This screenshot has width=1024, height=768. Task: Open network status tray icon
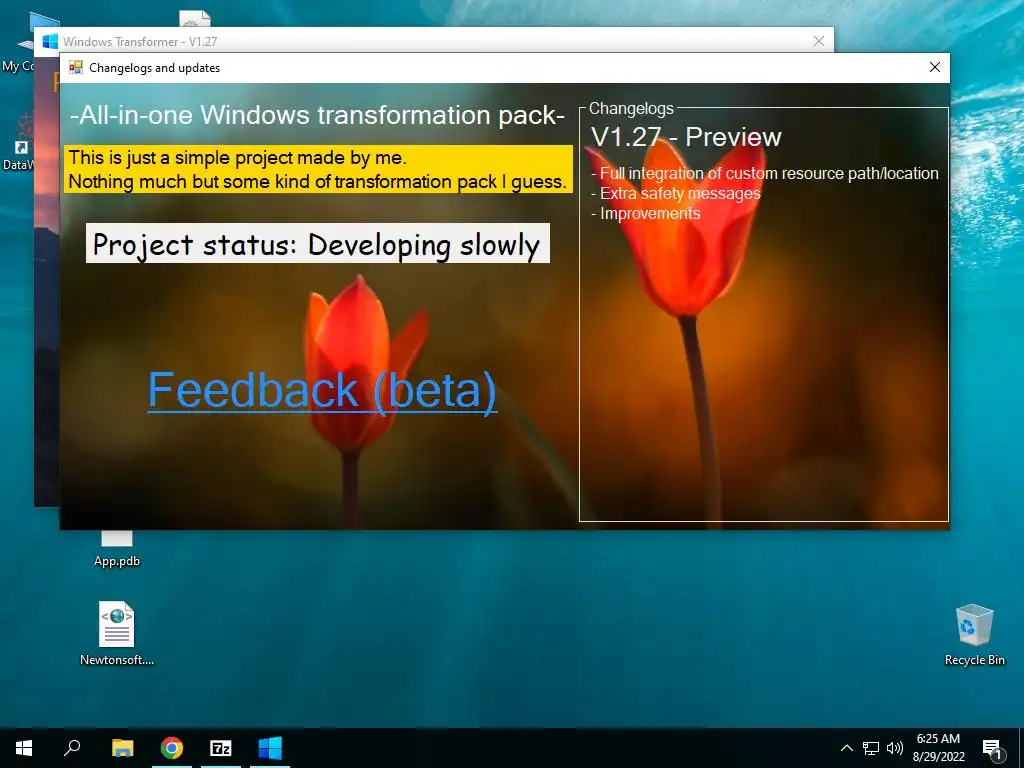(871, 748)
